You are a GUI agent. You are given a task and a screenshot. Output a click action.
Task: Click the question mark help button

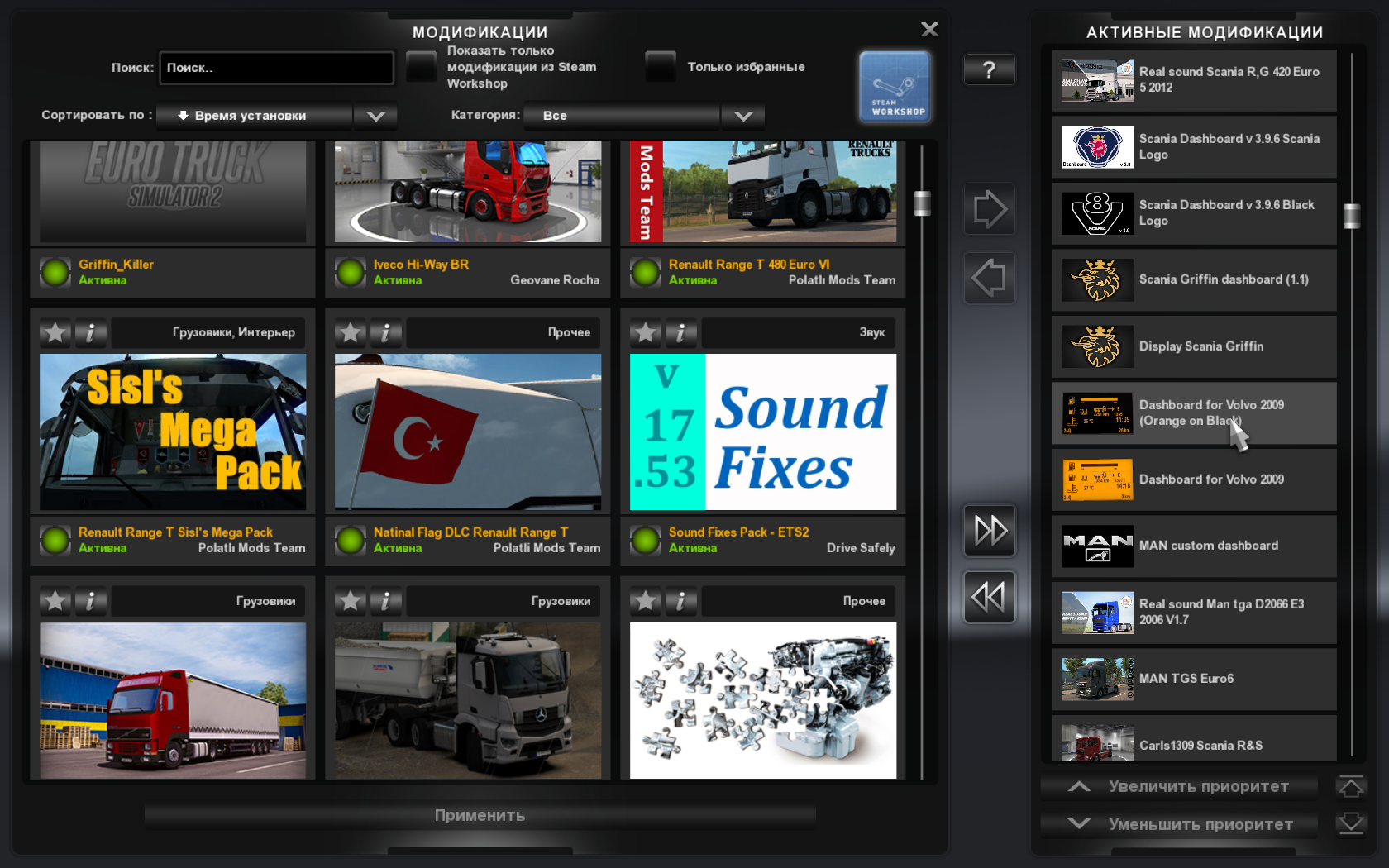(989, 69)
